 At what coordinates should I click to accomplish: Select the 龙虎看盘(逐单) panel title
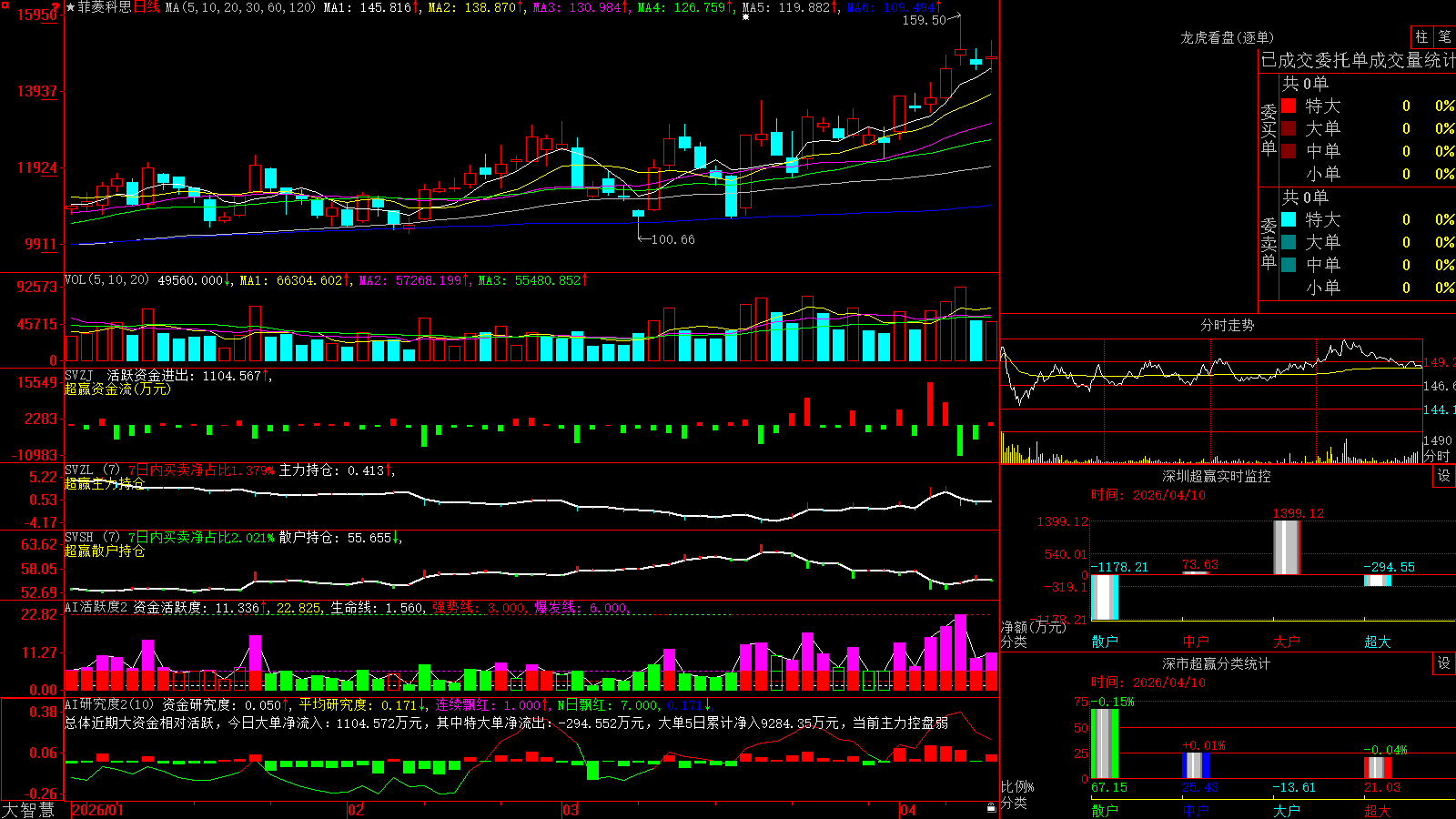(x=1227, y=37)
